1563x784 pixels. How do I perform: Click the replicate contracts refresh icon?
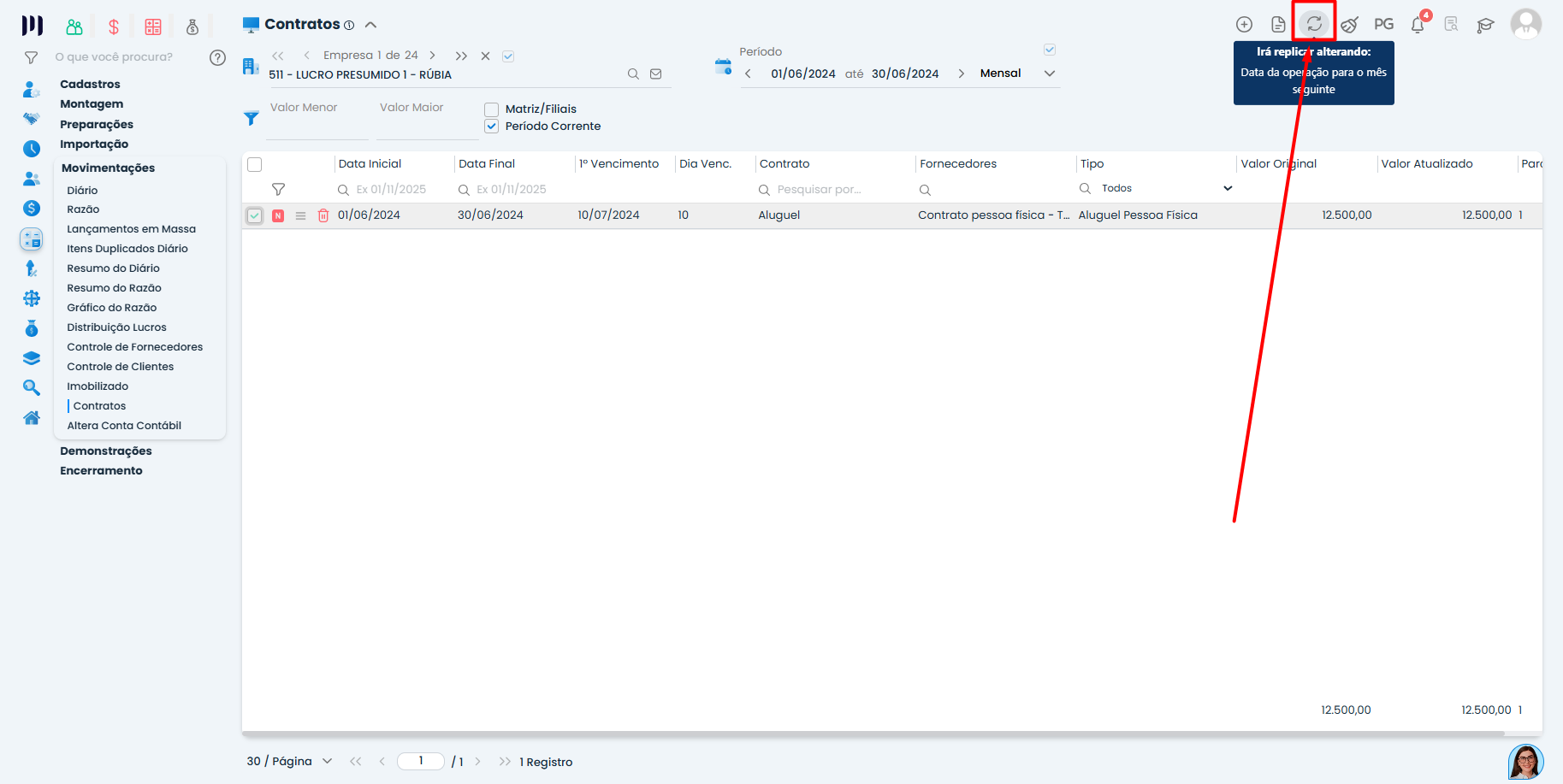(x=1314, y=24)
